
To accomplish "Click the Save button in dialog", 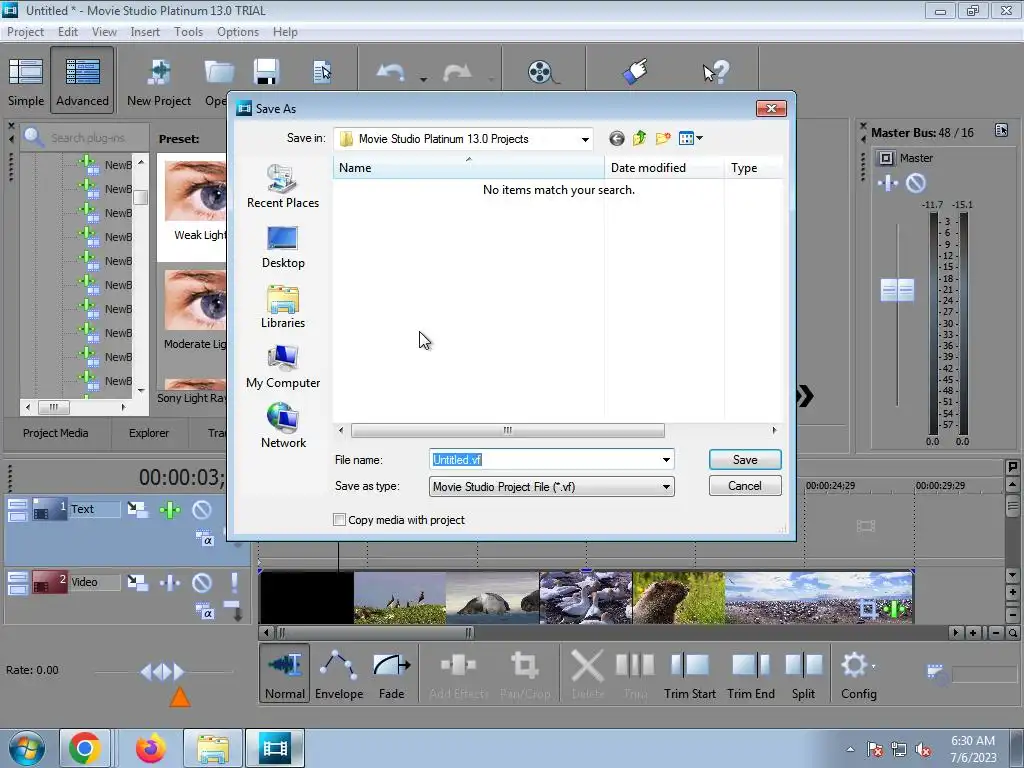I will (x=744, y=460).
